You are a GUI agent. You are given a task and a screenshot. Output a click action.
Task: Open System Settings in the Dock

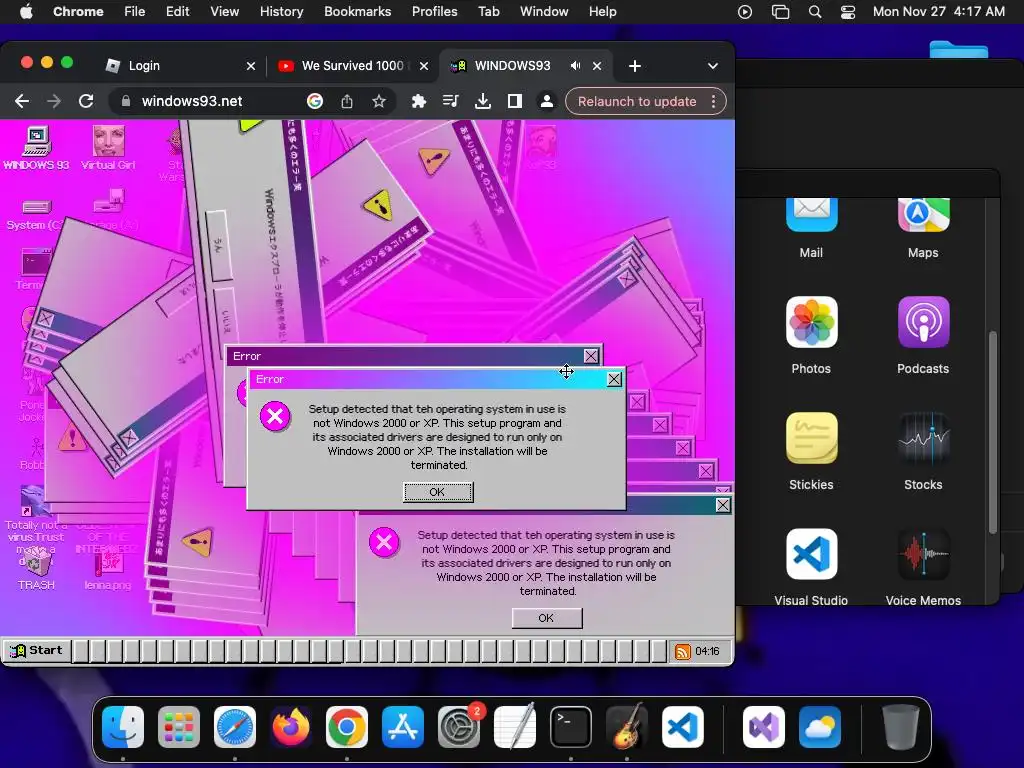[x=458, y=727]
